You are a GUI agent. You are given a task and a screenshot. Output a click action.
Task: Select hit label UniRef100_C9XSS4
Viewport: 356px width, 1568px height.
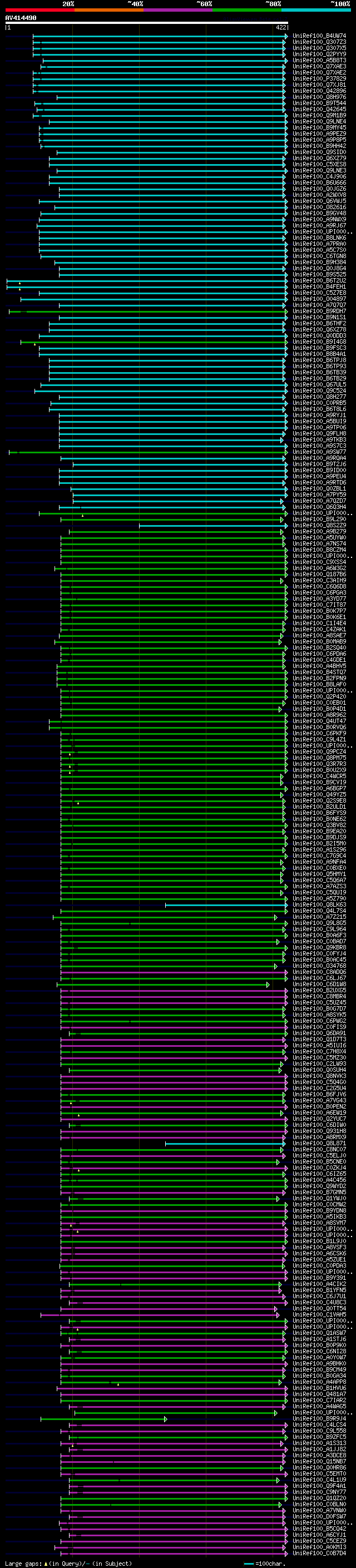point(319,562)
